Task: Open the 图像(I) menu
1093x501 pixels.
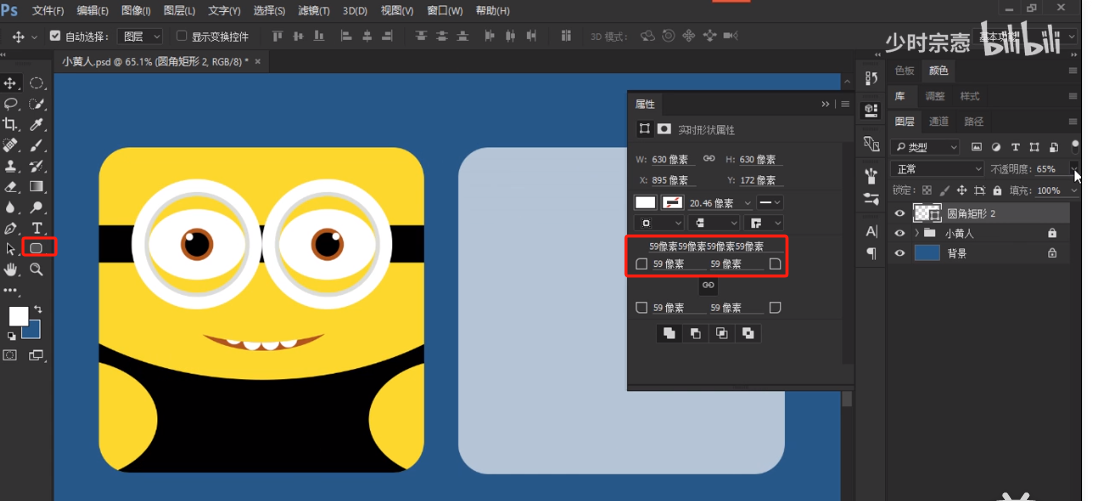Action: [136, 10]
